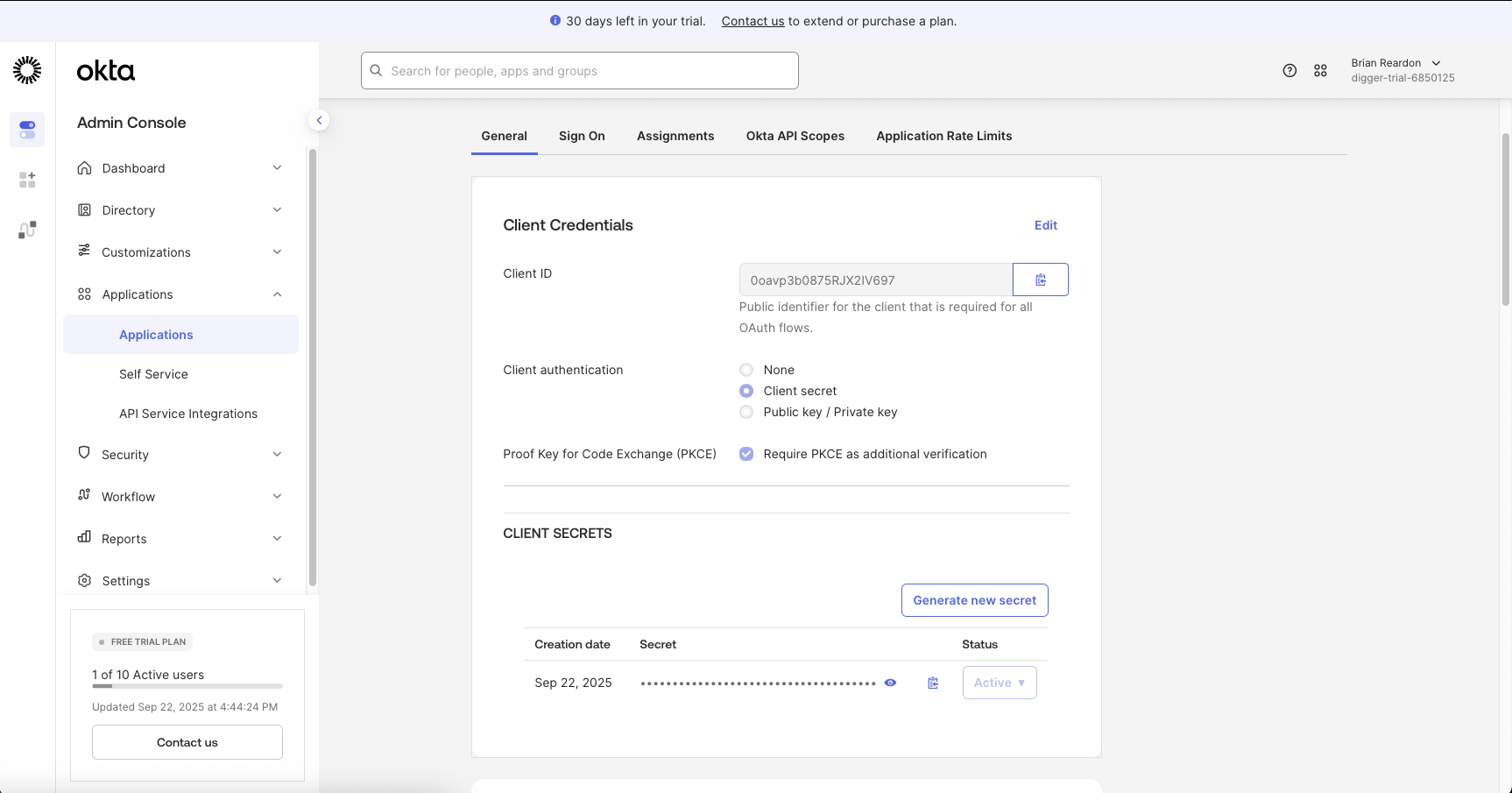Screen dimensions: 1512x793
Task: Open the admin toggle icon in left rail
Action: [x=27, y=130]
